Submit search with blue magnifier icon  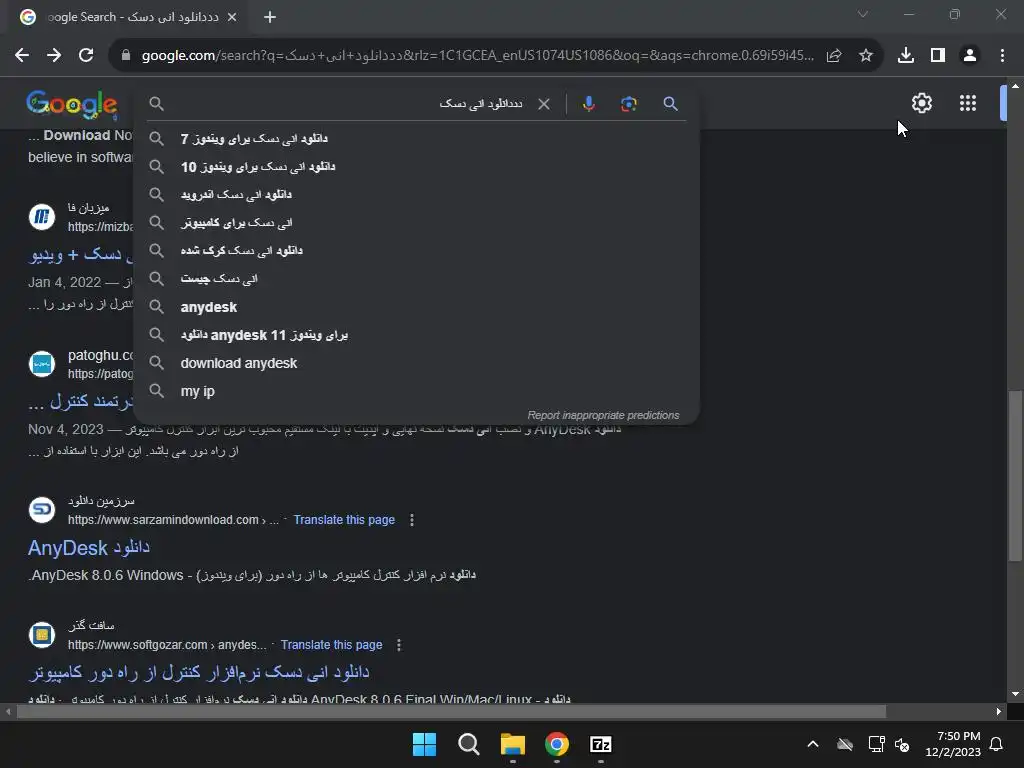[670, 104]
